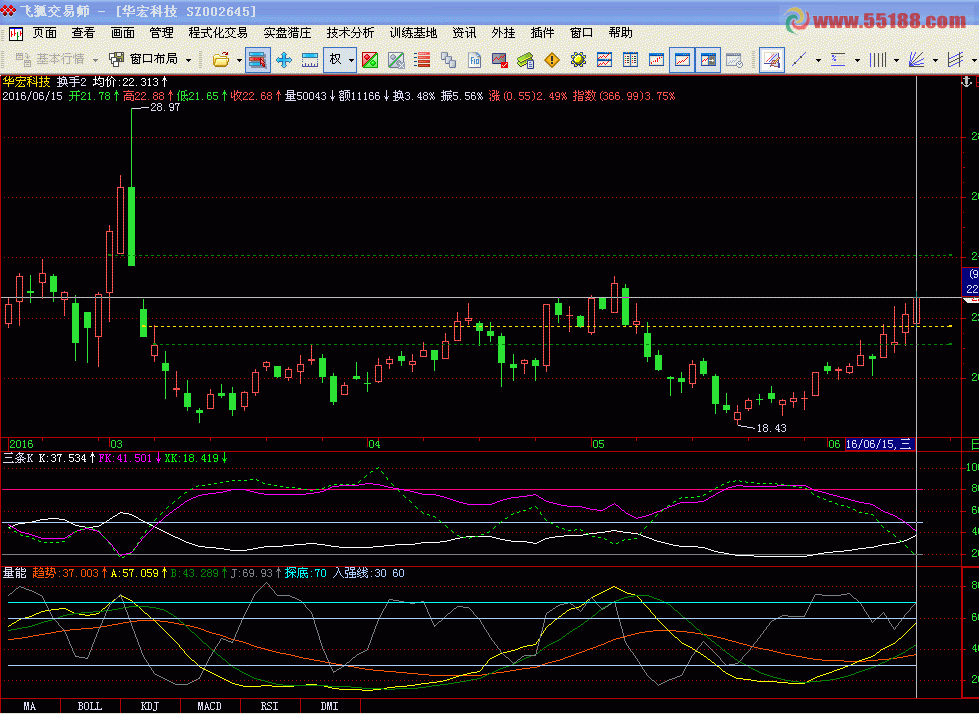Expand the fan lines tool dropdown

pos(935,60)
